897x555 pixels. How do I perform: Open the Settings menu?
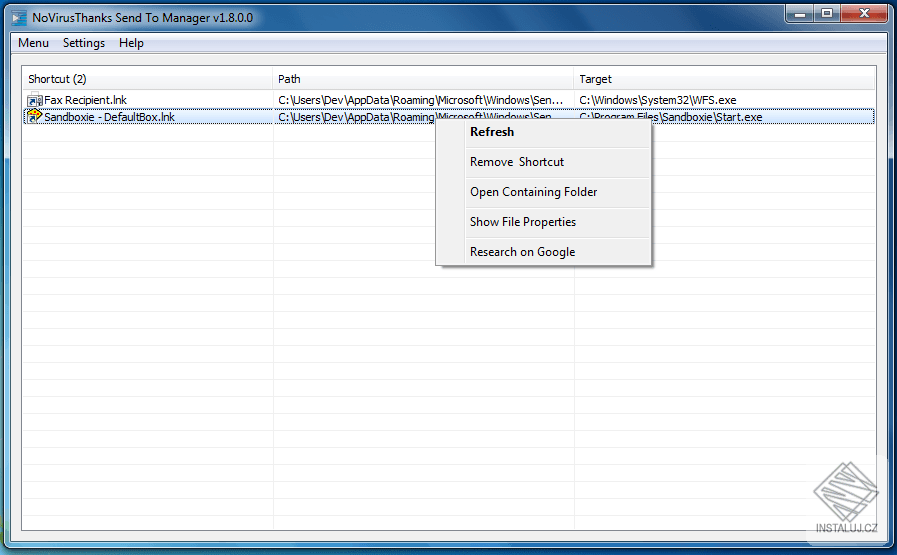tap(84, 43)
